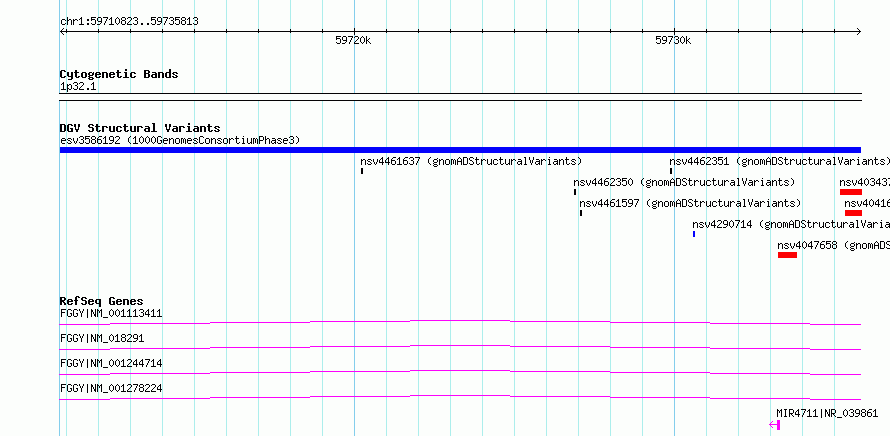890x436 pixels.
Task: Click the Cytogenetic Bands track title
Action: click(119, 74)
